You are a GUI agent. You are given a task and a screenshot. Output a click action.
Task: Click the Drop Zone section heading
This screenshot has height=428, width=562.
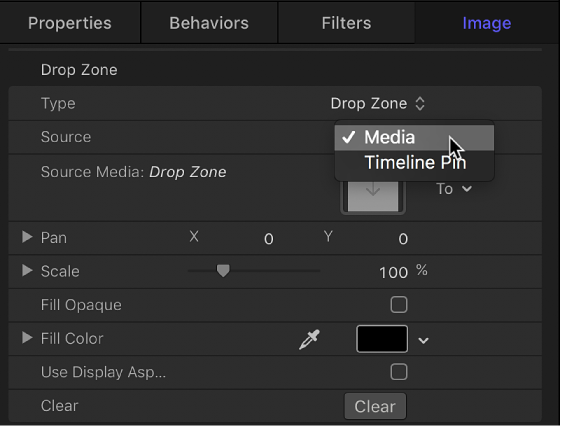click(79, 70)
